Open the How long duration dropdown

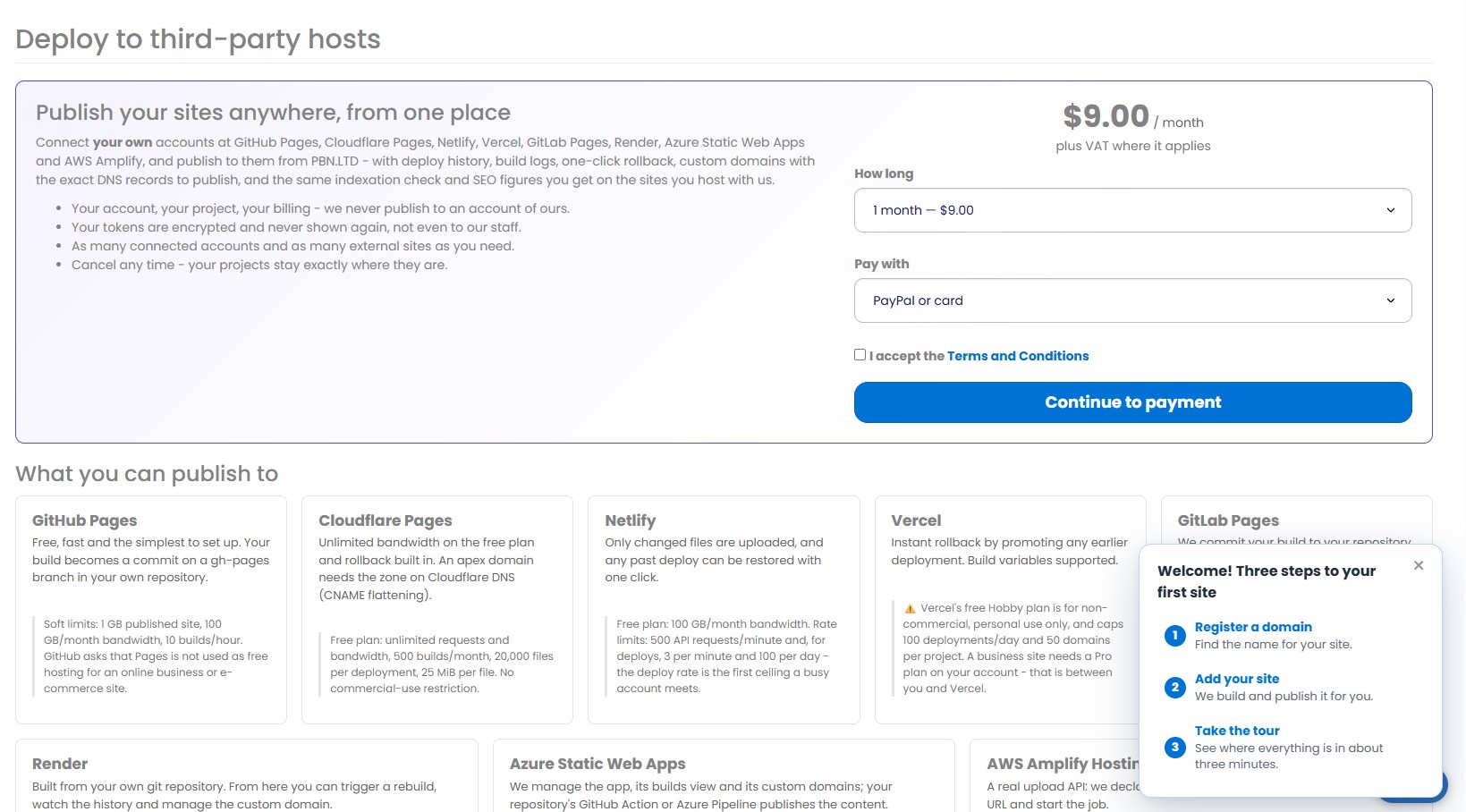tap(1132, 210)
